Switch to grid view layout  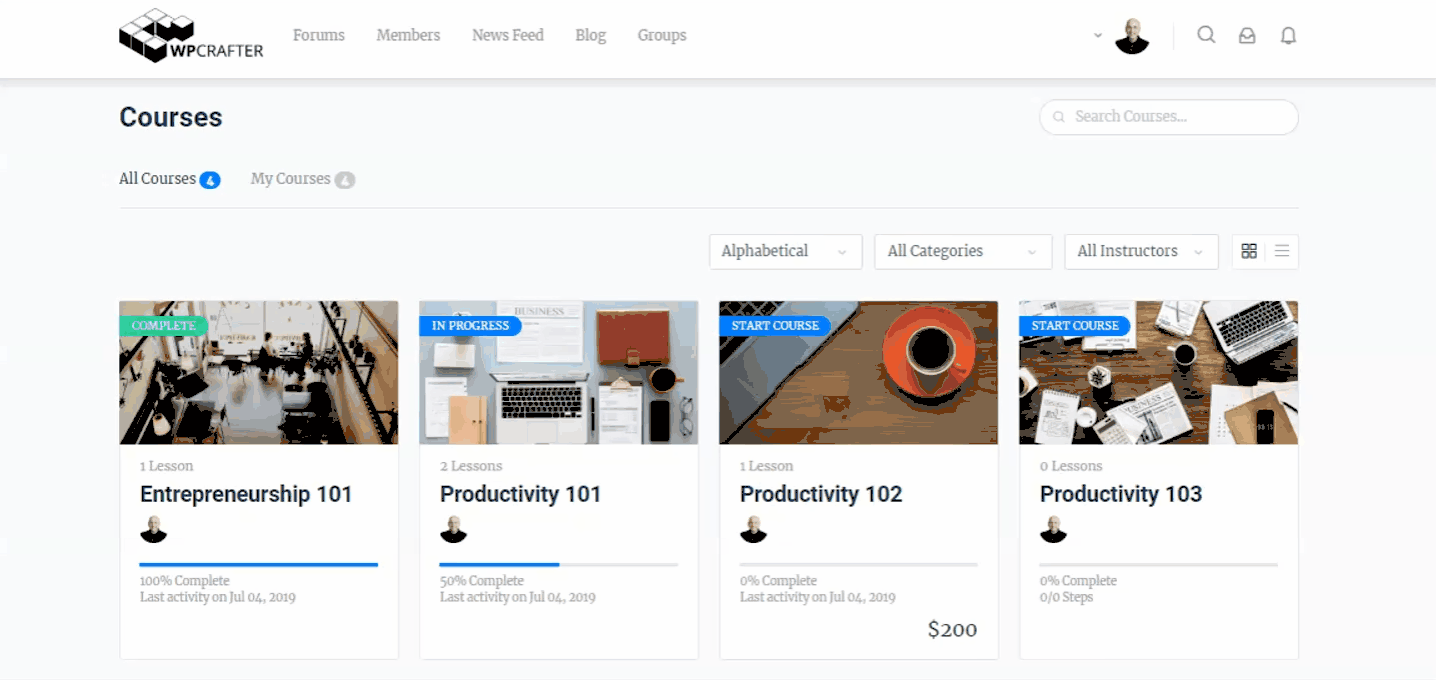(1249, 251)
